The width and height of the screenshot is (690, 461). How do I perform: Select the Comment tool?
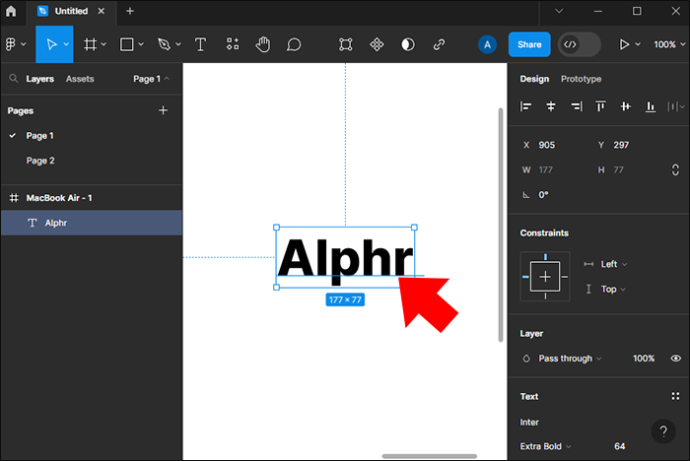click(x=294, y=44)
